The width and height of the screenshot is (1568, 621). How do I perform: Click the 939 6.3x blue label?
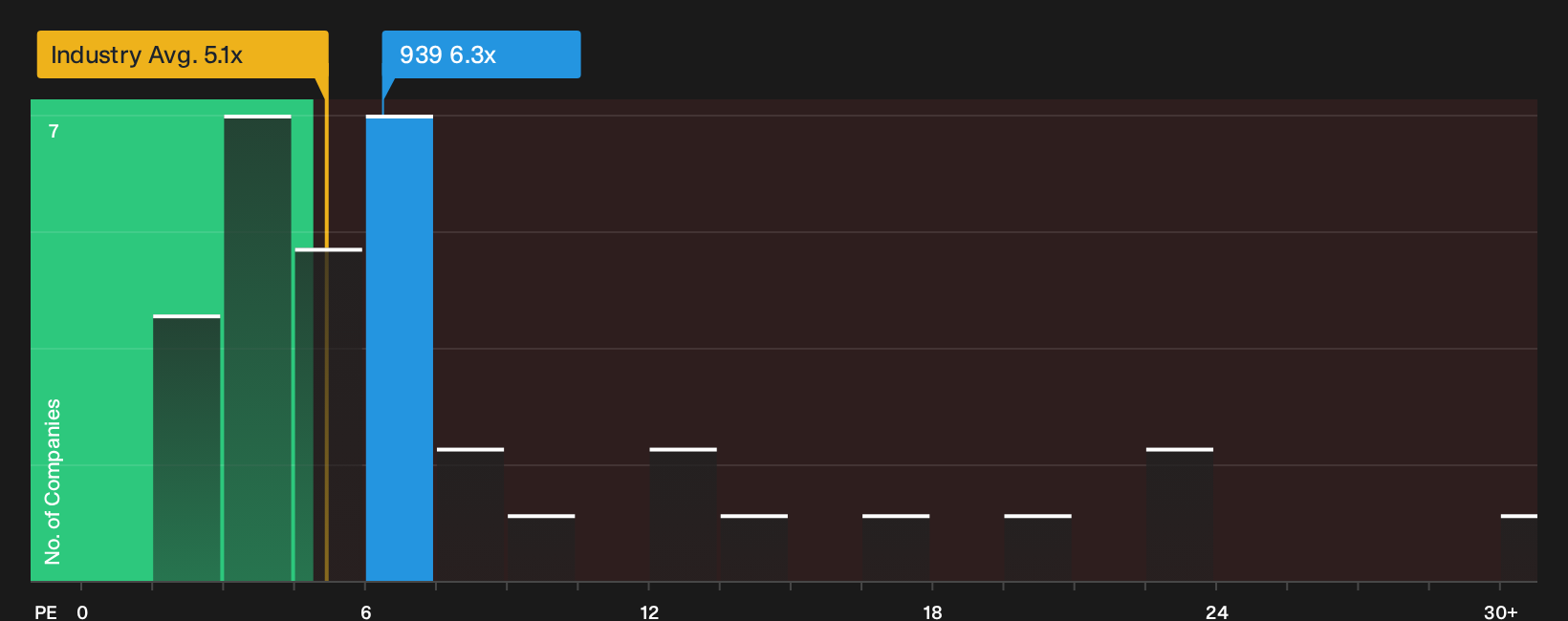point(481,54)
